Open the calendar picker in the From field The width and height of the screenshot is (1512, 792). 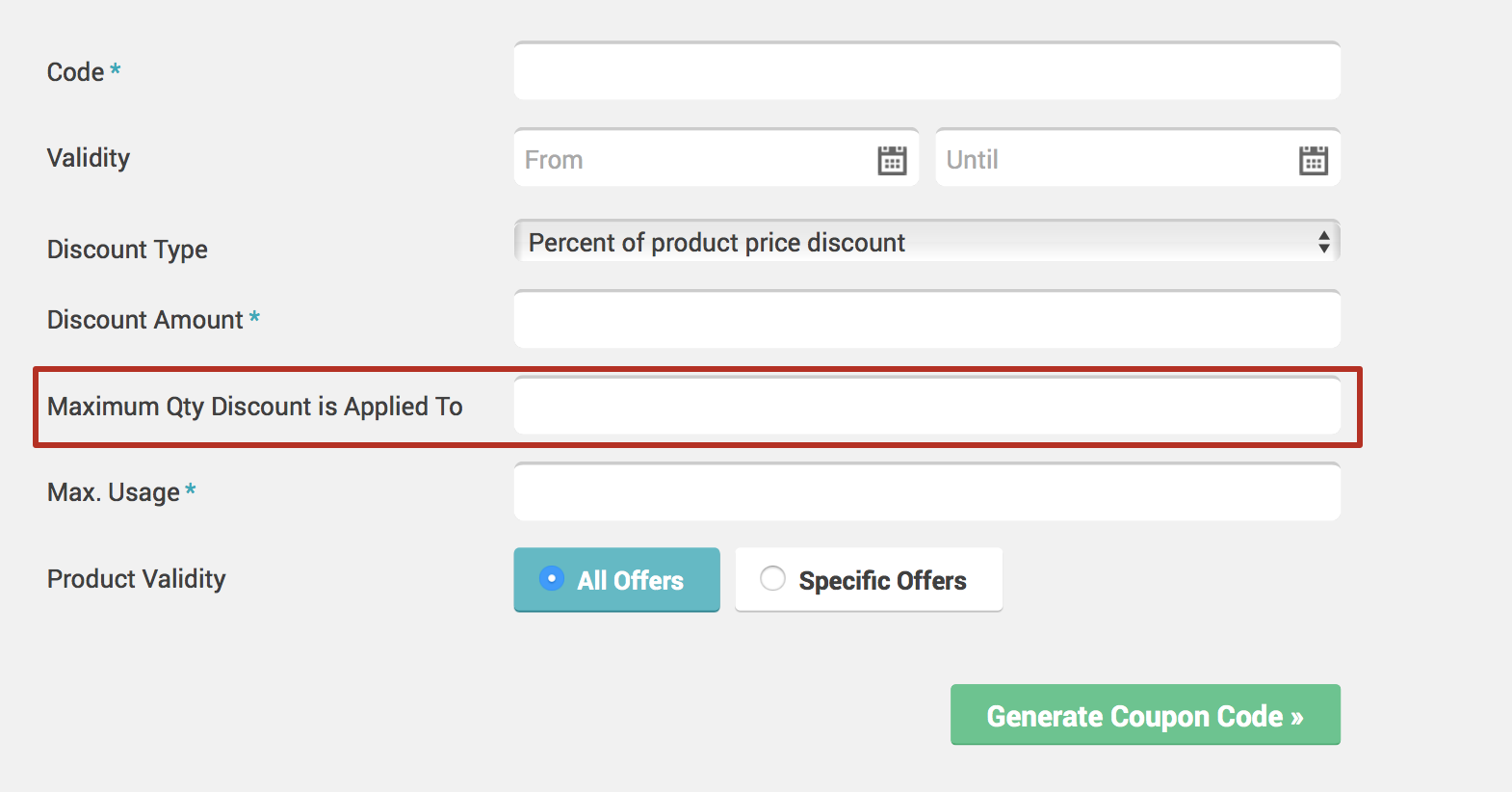point(892,160)
